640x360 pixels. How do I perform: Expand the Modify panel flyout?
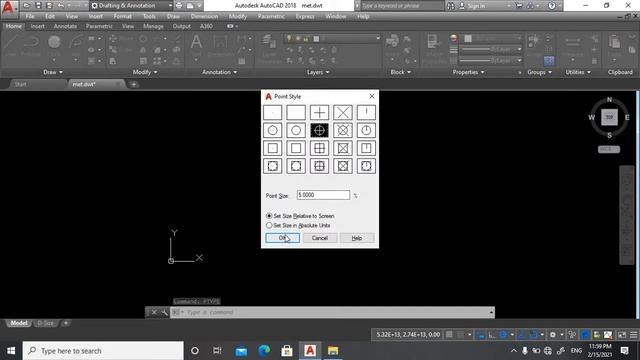click(x=145, y=72)
